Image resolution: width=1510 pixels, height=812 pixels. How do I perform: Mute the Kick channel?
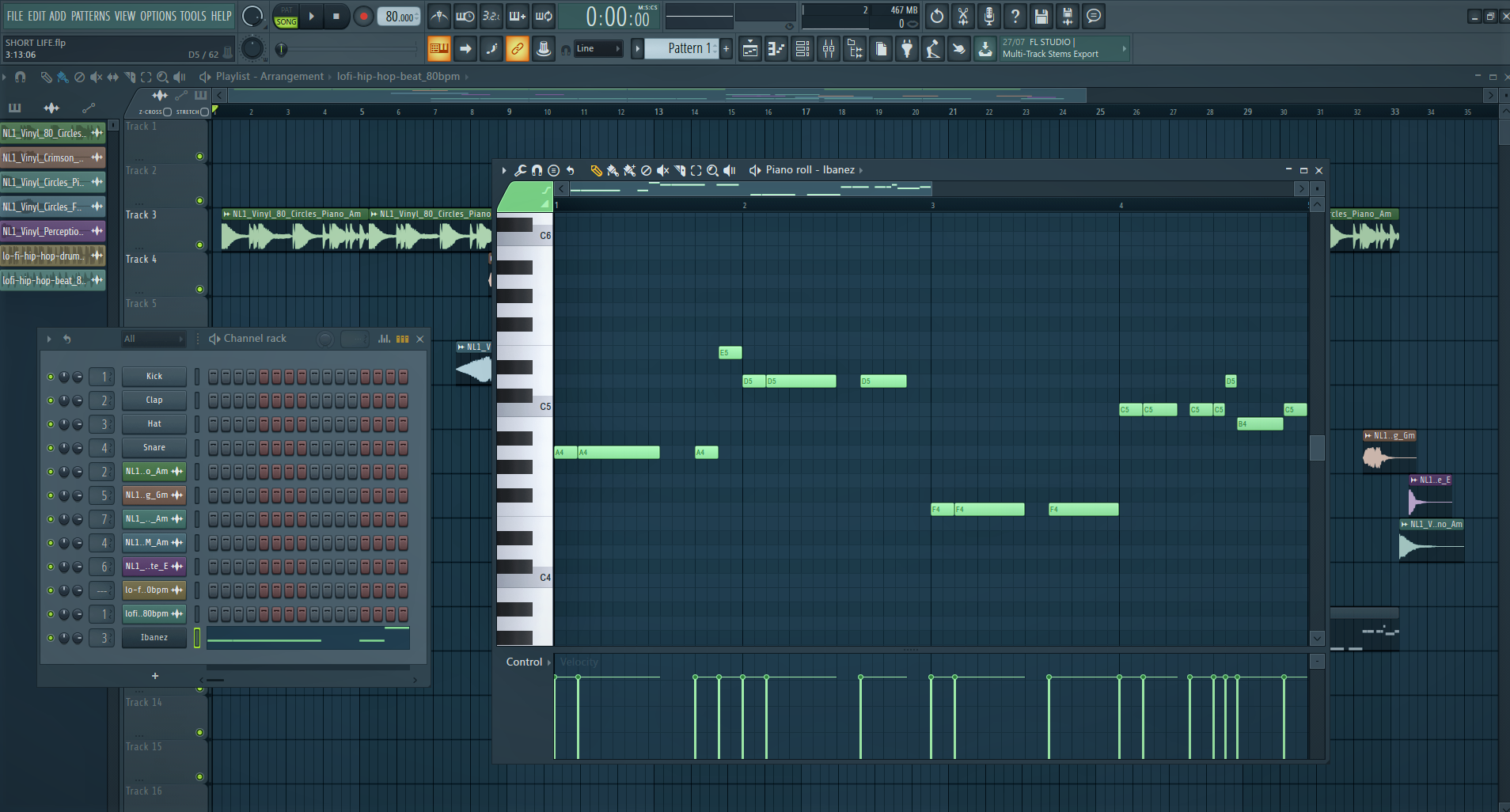click(x=51, y=377)
